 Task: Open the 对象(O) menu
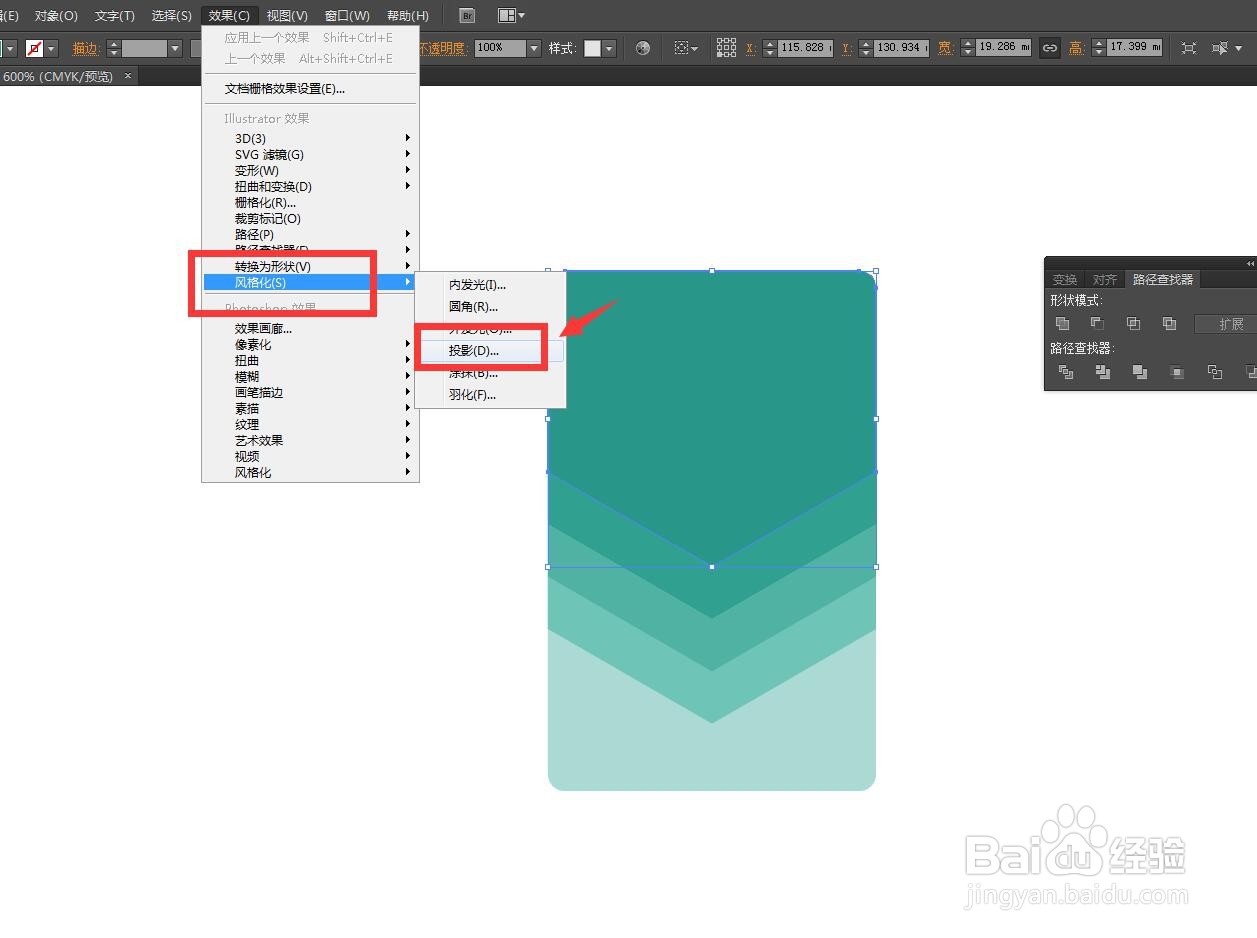tap(56, 15)
